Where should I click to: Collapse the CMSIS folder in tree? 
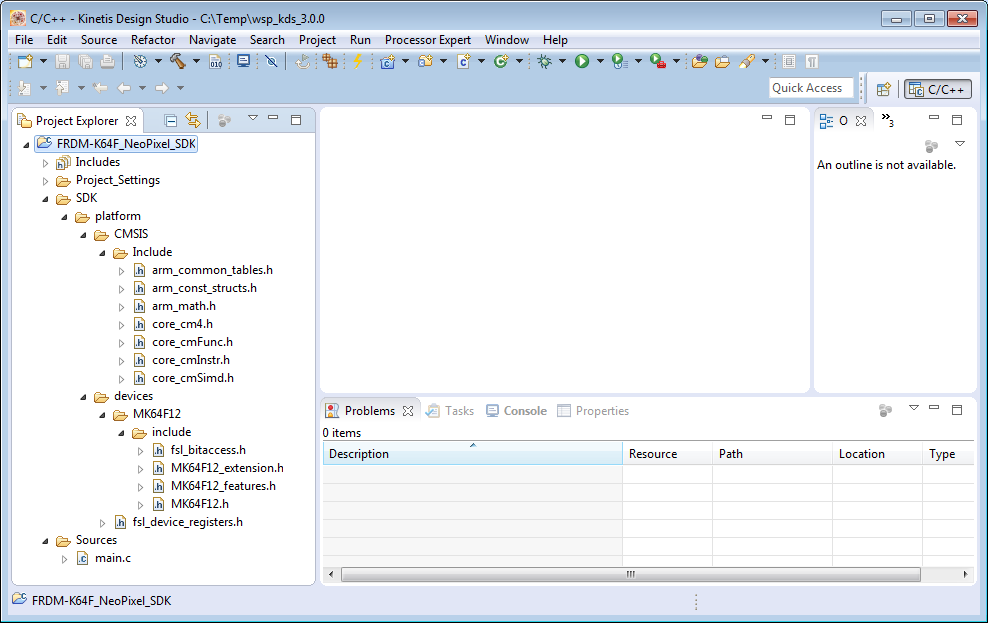tap(85, 235)
